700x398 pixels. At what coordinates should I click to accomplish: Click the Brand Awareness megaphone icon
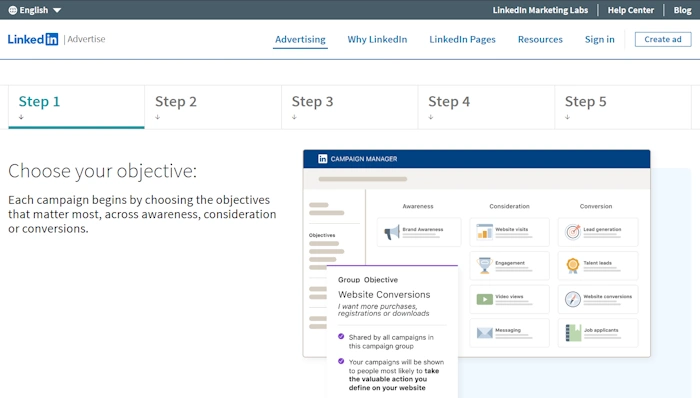[x=392, y=232]
